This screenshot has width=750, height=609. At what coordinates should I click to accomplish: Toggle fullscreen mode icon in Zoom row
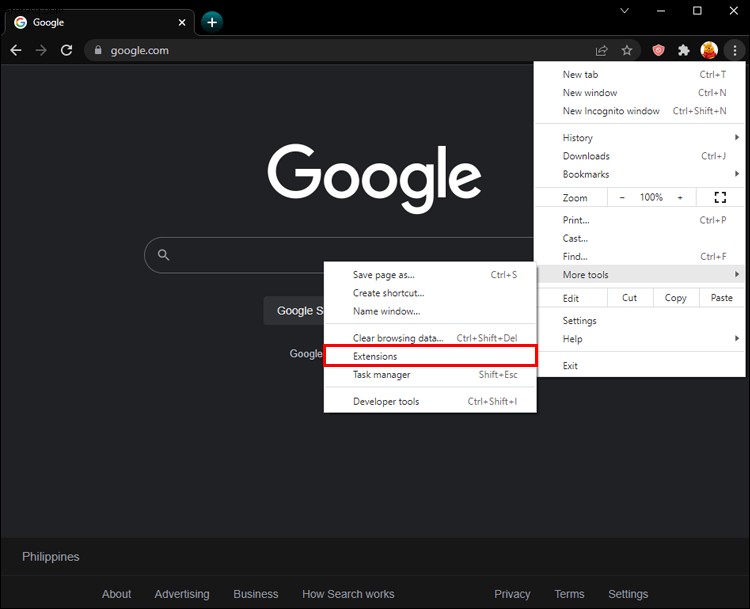[x=720, y=197]
